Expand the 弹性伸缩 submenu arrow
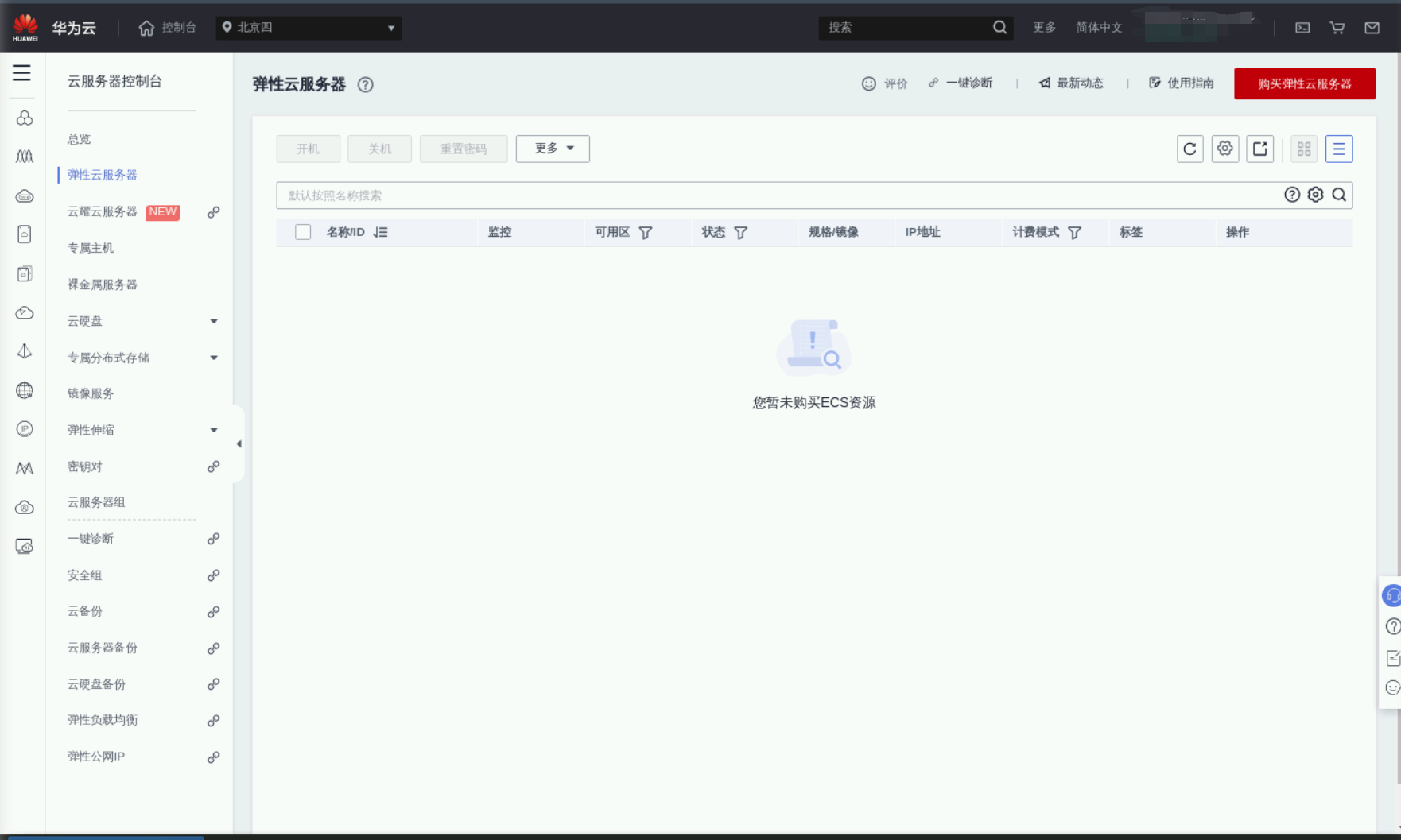The image size is (1401, 840). (x=214, y=430)
